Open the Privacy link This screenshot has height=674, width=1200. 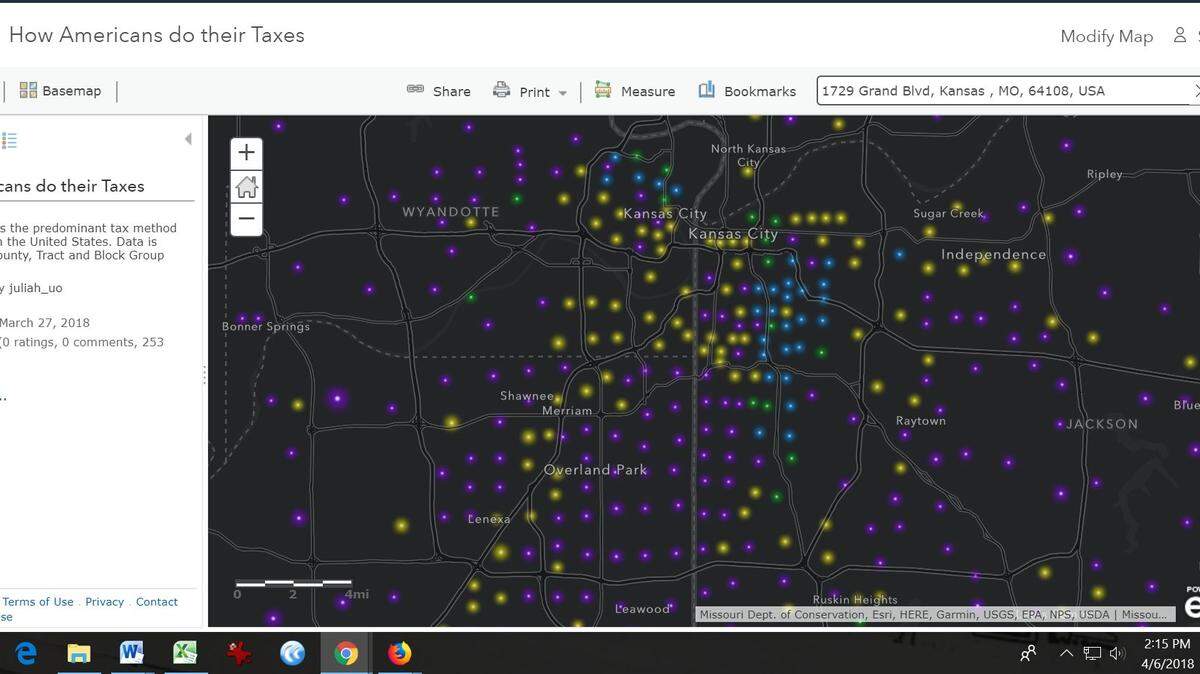tap(104, 602)
